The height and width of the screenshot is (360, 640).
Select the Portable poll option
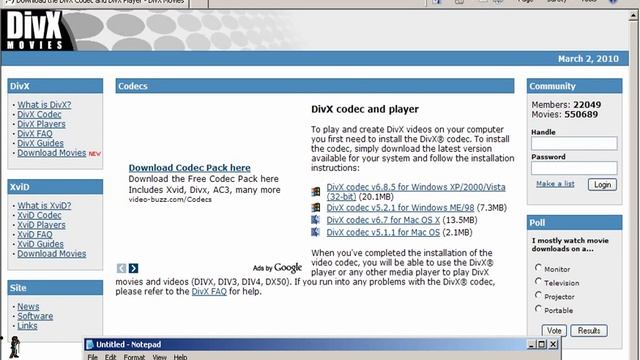538,309
